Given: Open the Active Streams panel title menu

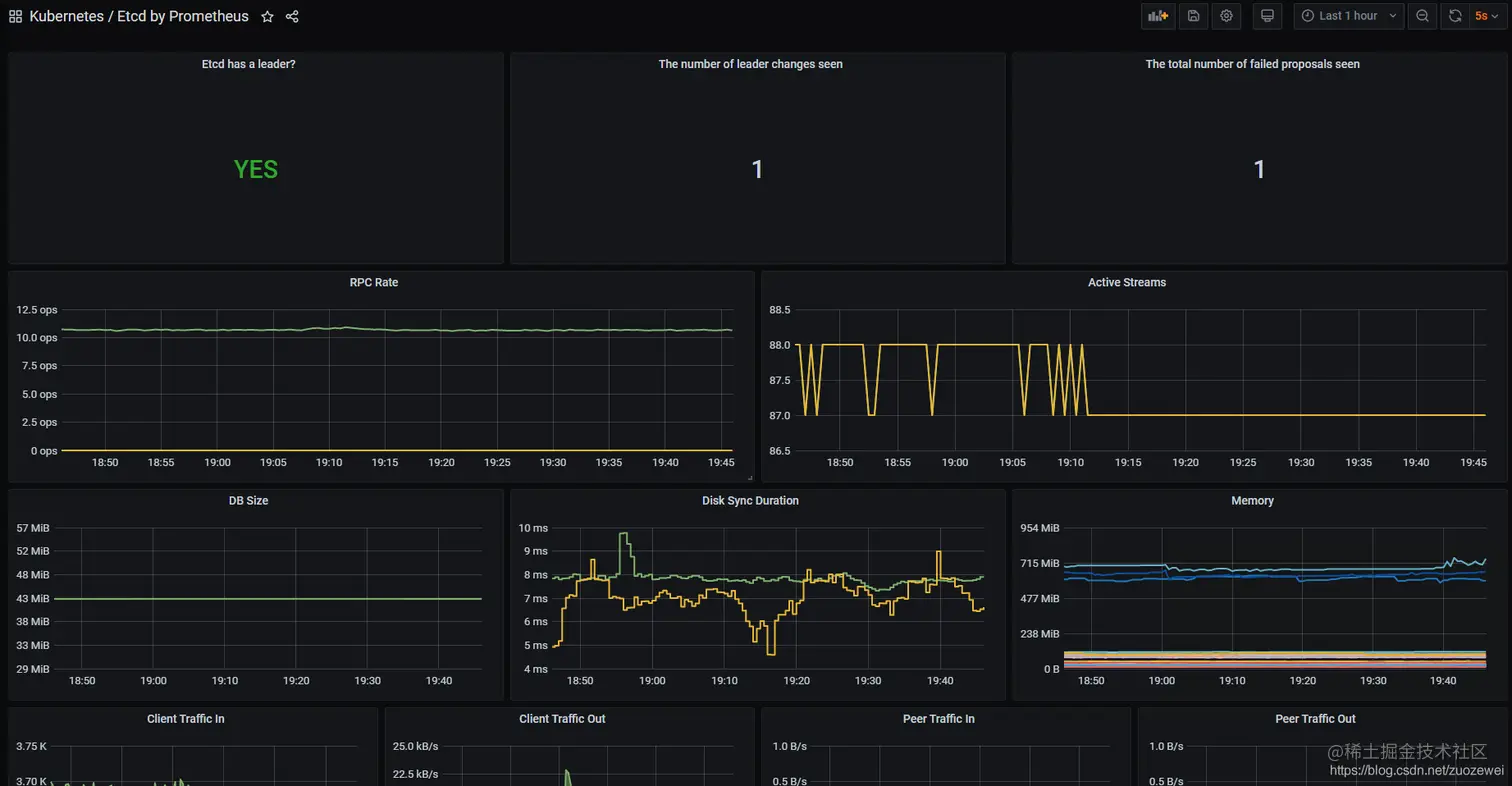Looking at the screenshot, I should pyautogui.click(x=1127, y=283).
